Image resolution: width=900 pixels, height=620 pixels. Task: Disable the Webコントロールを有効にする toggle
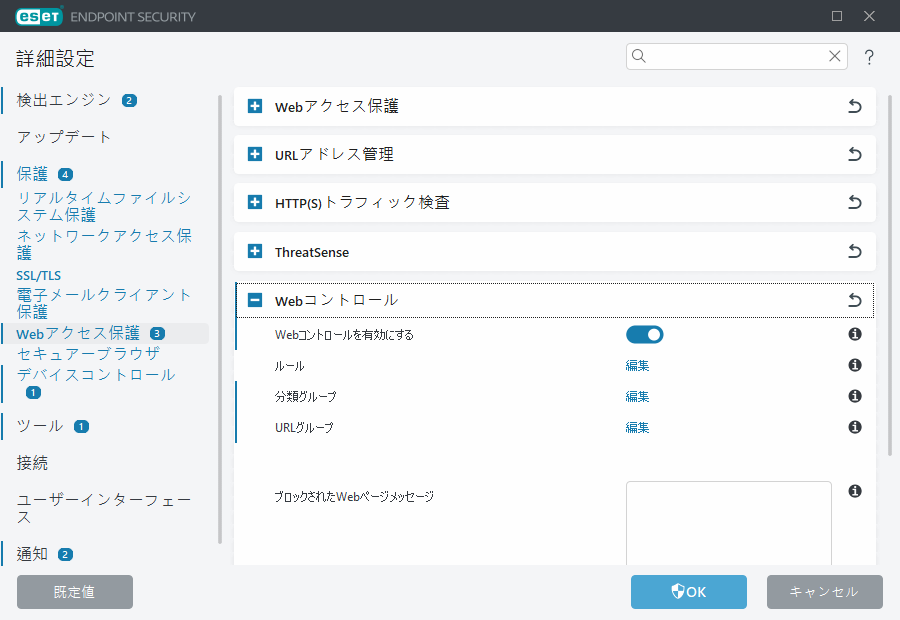click(x=645, y=334)
